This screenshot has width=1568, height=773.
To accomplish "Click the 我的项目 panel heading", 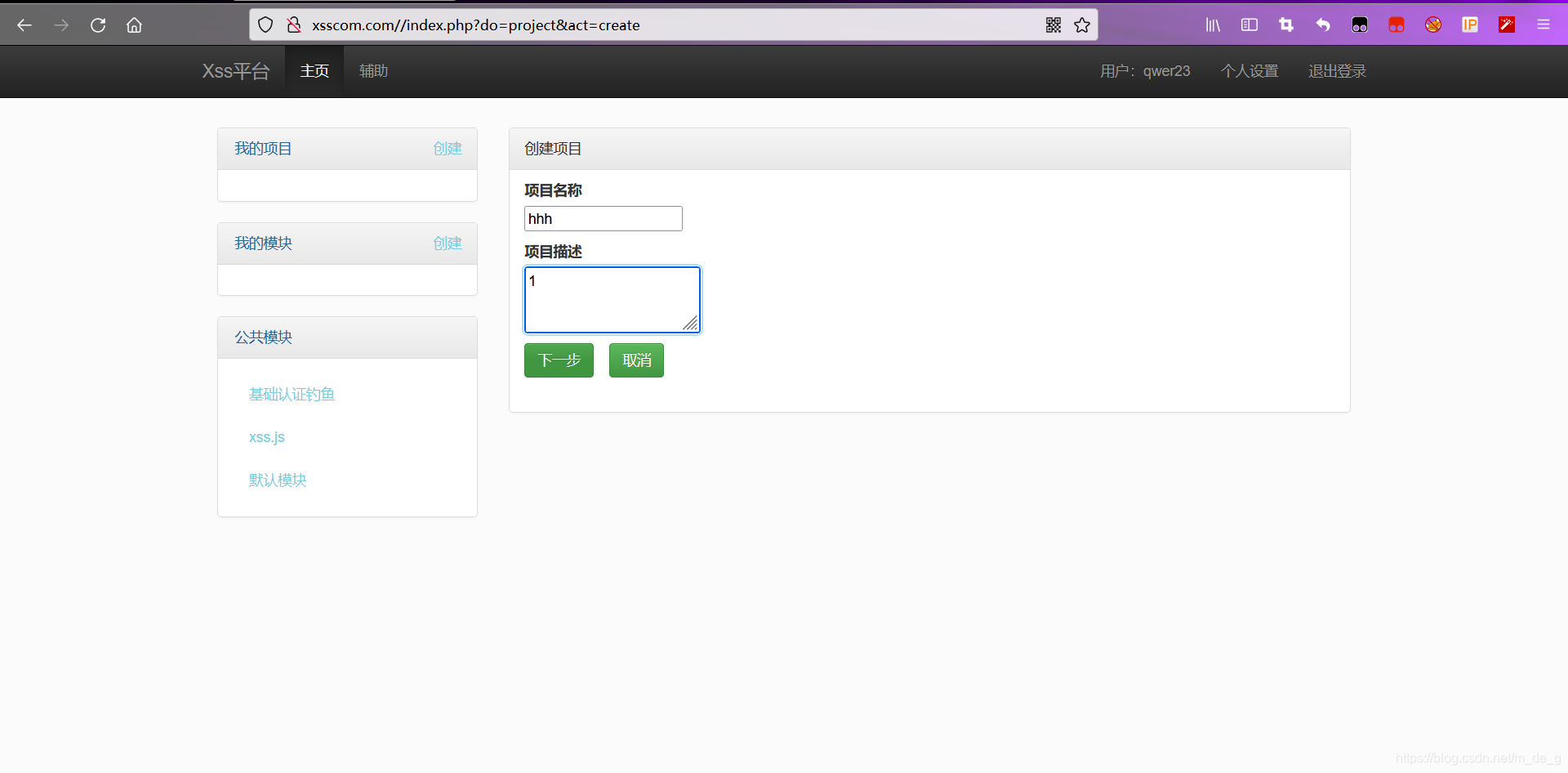I will pos(263,149).
